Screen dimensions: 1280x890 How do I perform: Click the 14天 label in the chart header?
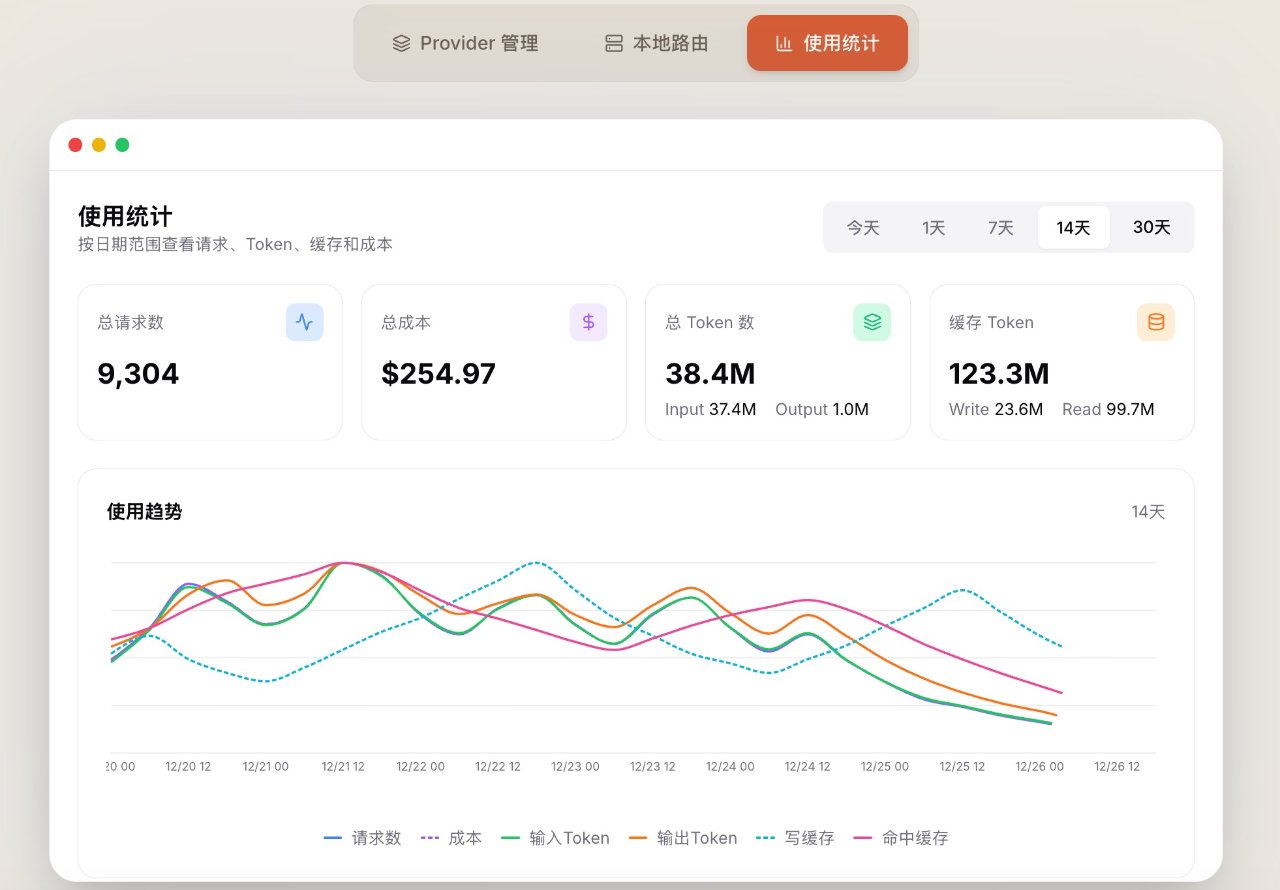[x=1148, y=512]
